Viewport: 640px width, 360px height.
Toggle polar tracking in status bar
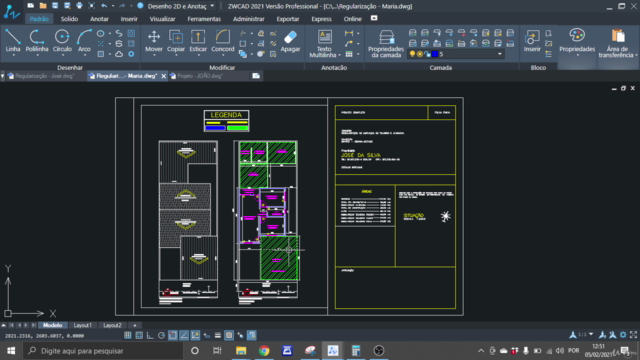click(x=161, y=336)
